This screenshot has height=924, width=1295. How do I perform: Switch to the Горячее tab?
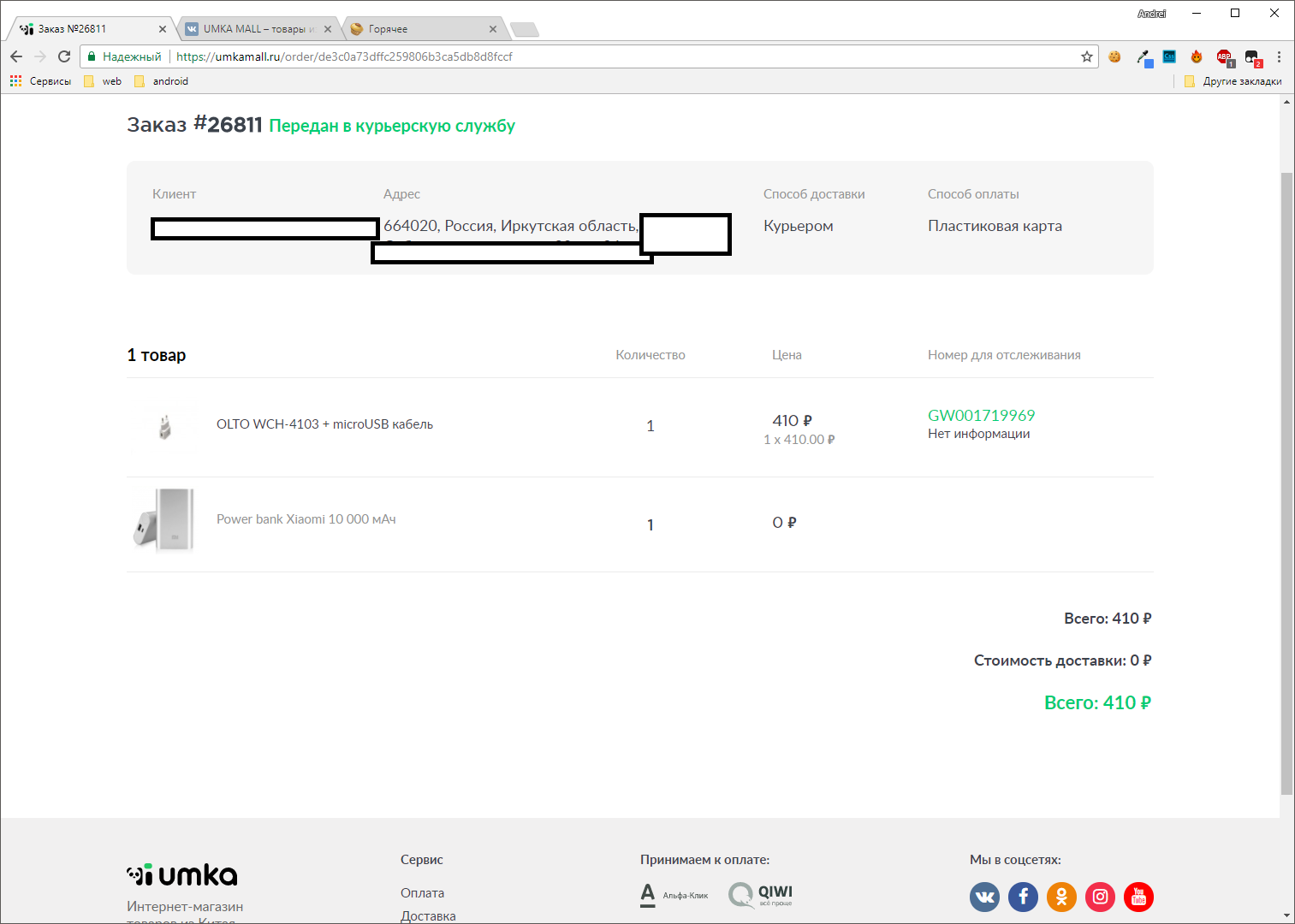click(424, 29)
